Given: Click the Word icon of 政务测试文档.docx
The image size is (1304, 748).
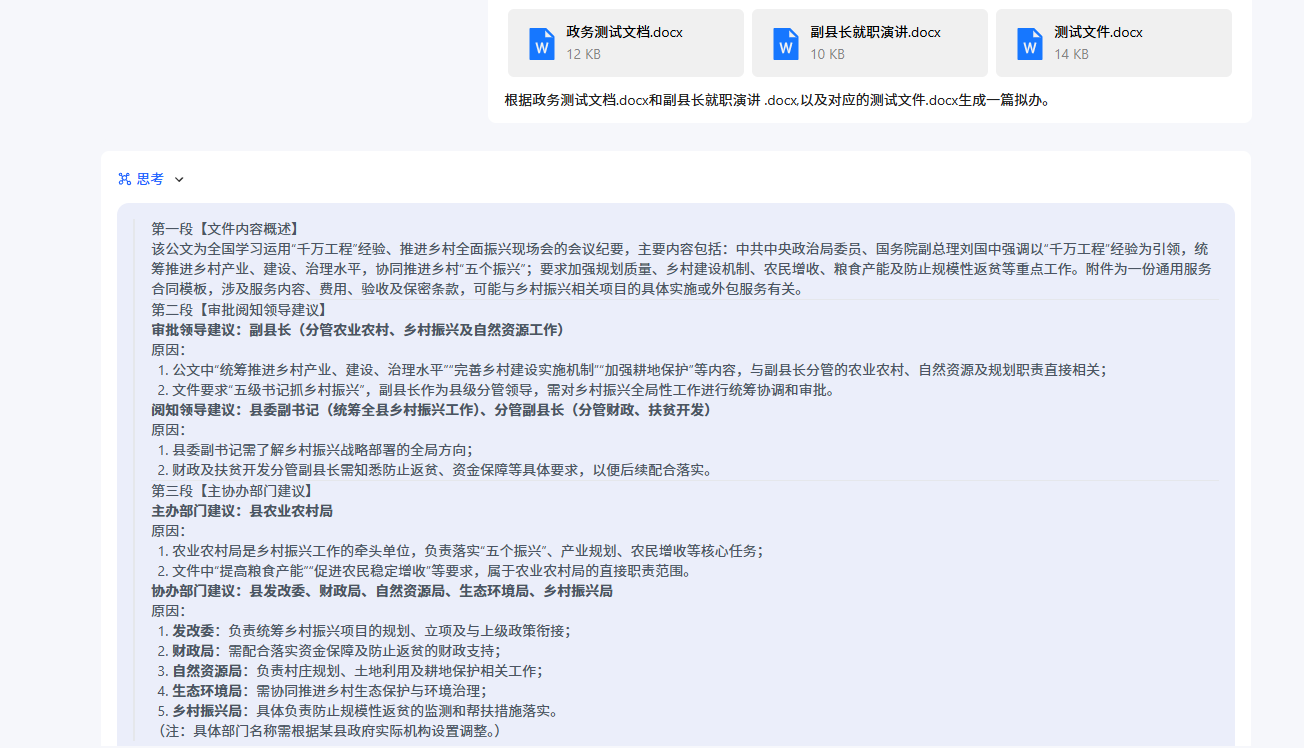Looking at the screenshot, I should (542, 43).
